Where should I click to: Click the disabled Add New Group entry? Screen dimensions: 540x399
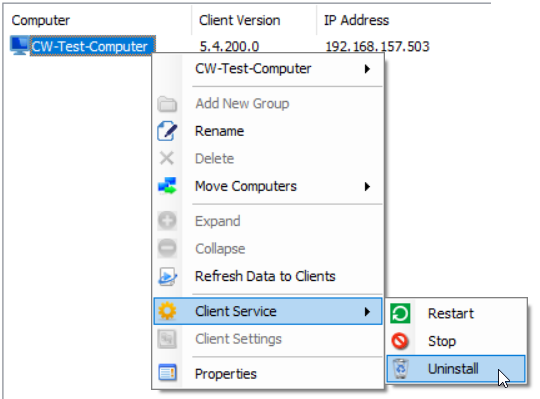(x=268, y=103)
